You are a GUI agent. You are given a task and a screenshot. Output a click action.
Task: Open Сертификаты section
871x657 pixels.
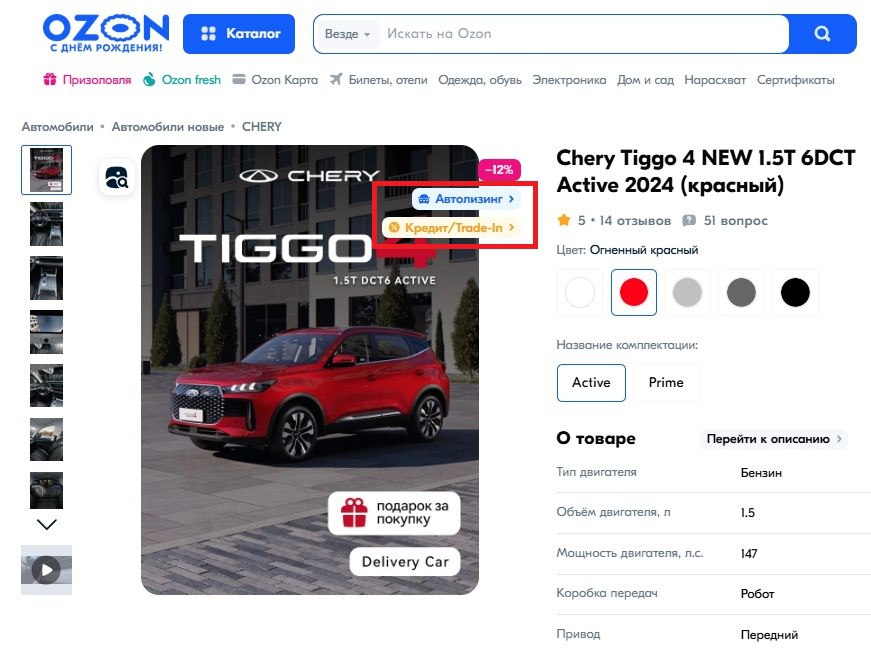coord(795,80)
